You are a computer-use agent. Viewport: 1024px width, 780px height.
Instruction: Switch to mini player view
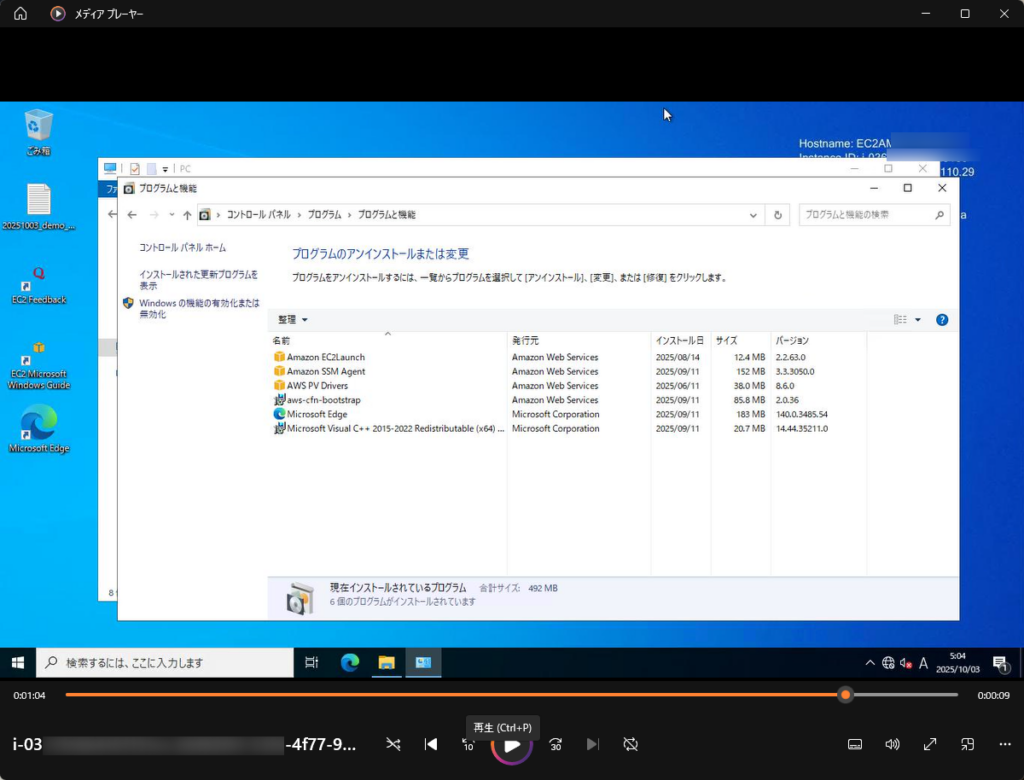pos(967,744)
